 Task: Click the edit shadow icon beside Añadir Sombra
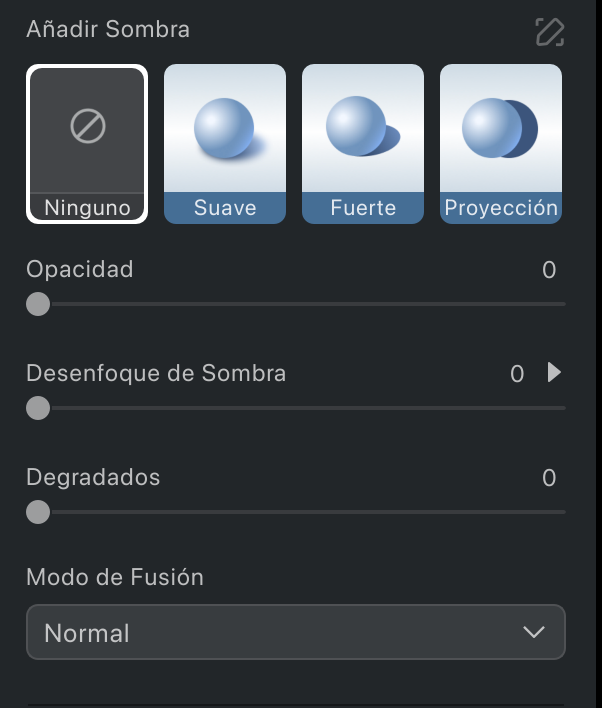tap(550, 32)
